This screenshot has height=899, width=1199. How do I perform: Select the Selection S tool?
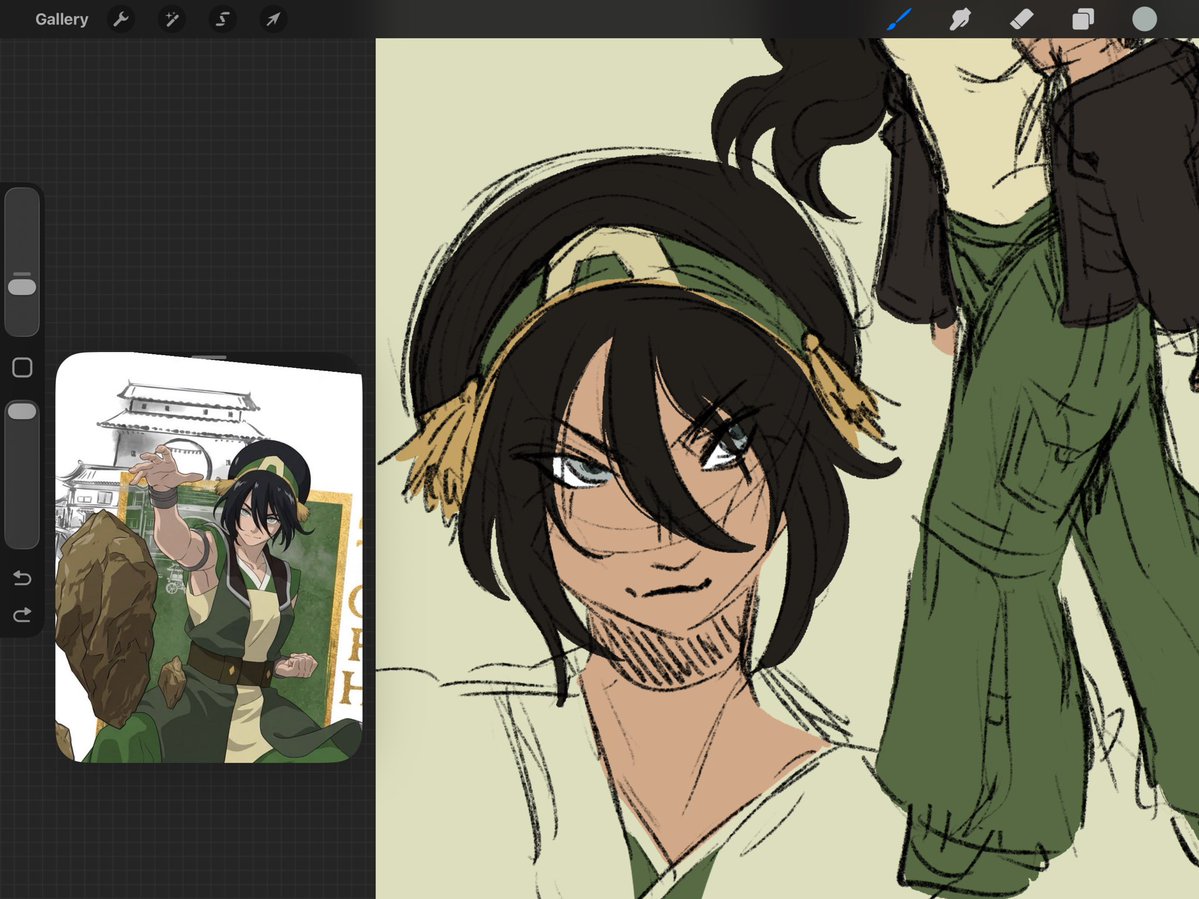coord(223,19)
